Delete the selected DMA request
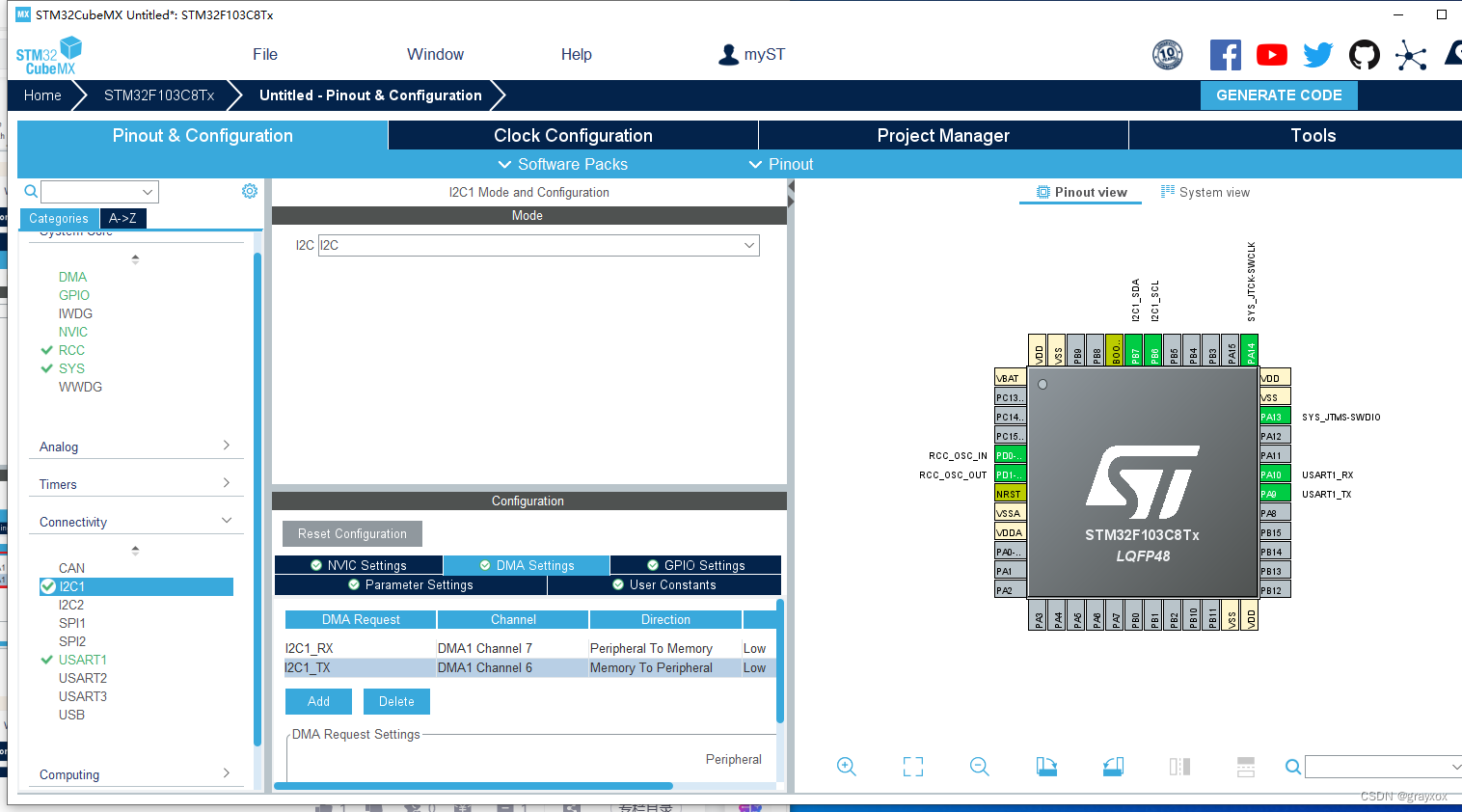 (396, 701)
